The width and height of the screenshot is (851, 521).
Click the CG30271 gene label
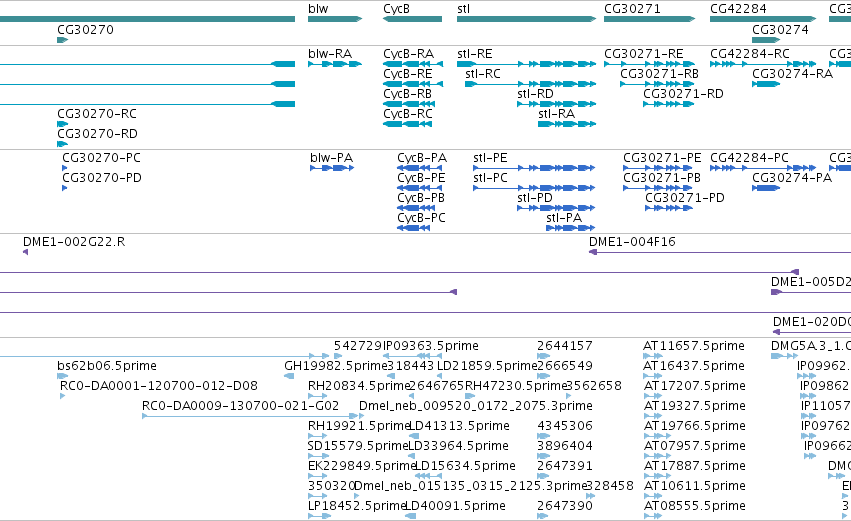click(x=632, y=9)
